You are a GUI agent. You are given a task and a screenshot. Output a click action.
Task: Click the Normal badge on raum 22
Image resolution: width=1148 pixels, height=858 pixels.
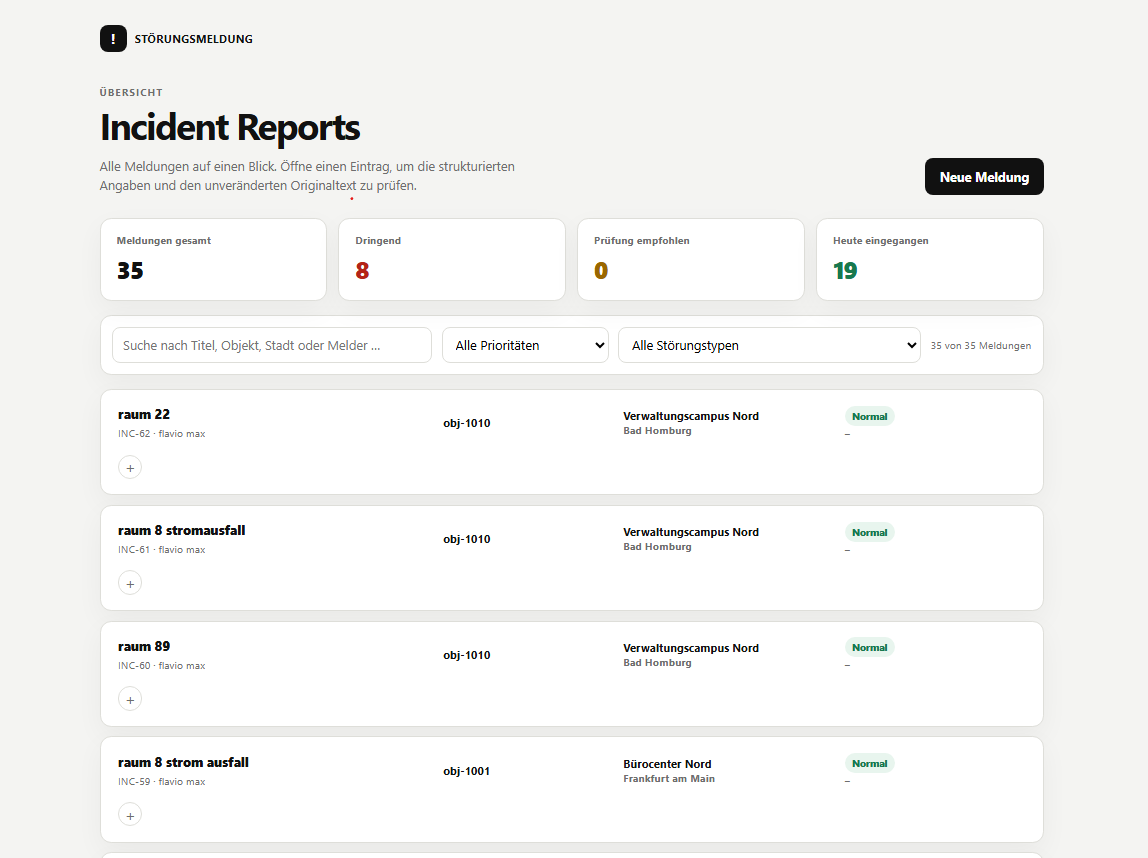pyautogui.click(x=869, y=417)
